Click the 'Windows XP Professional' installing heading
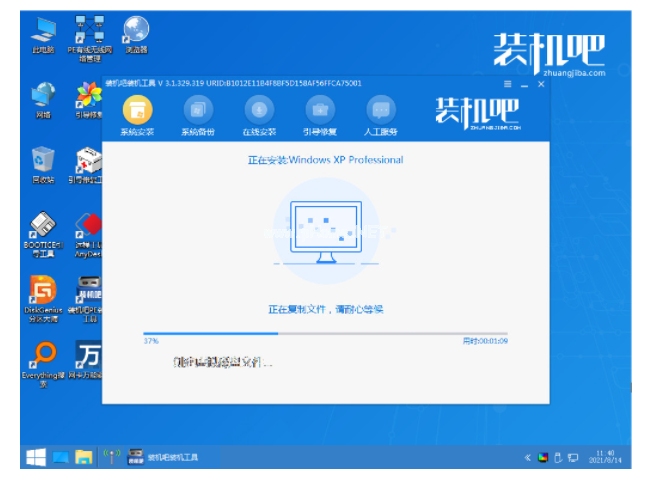Screen dimensions: 660x481 325,160
